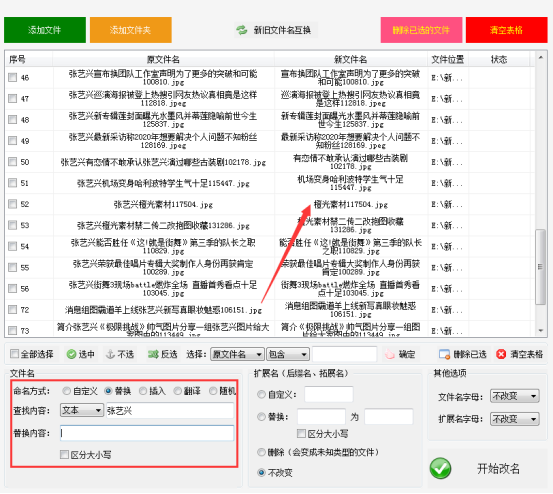
Task: Click the 删除已选 icon in lower toolbar
Action: point(444,354)
